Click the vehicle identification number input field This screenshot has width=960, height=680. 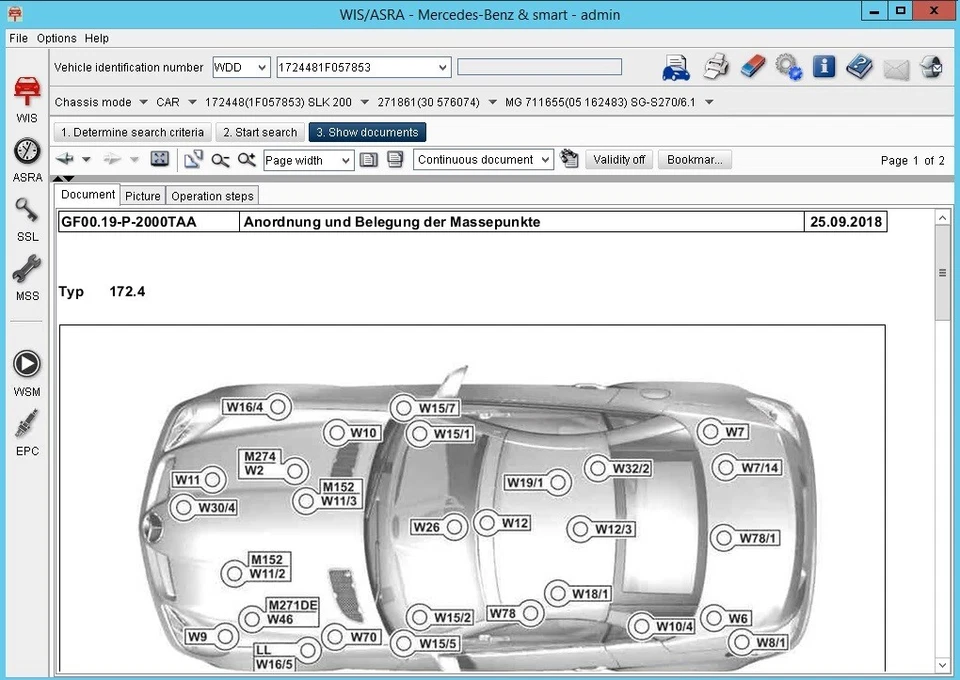[360, 67]
